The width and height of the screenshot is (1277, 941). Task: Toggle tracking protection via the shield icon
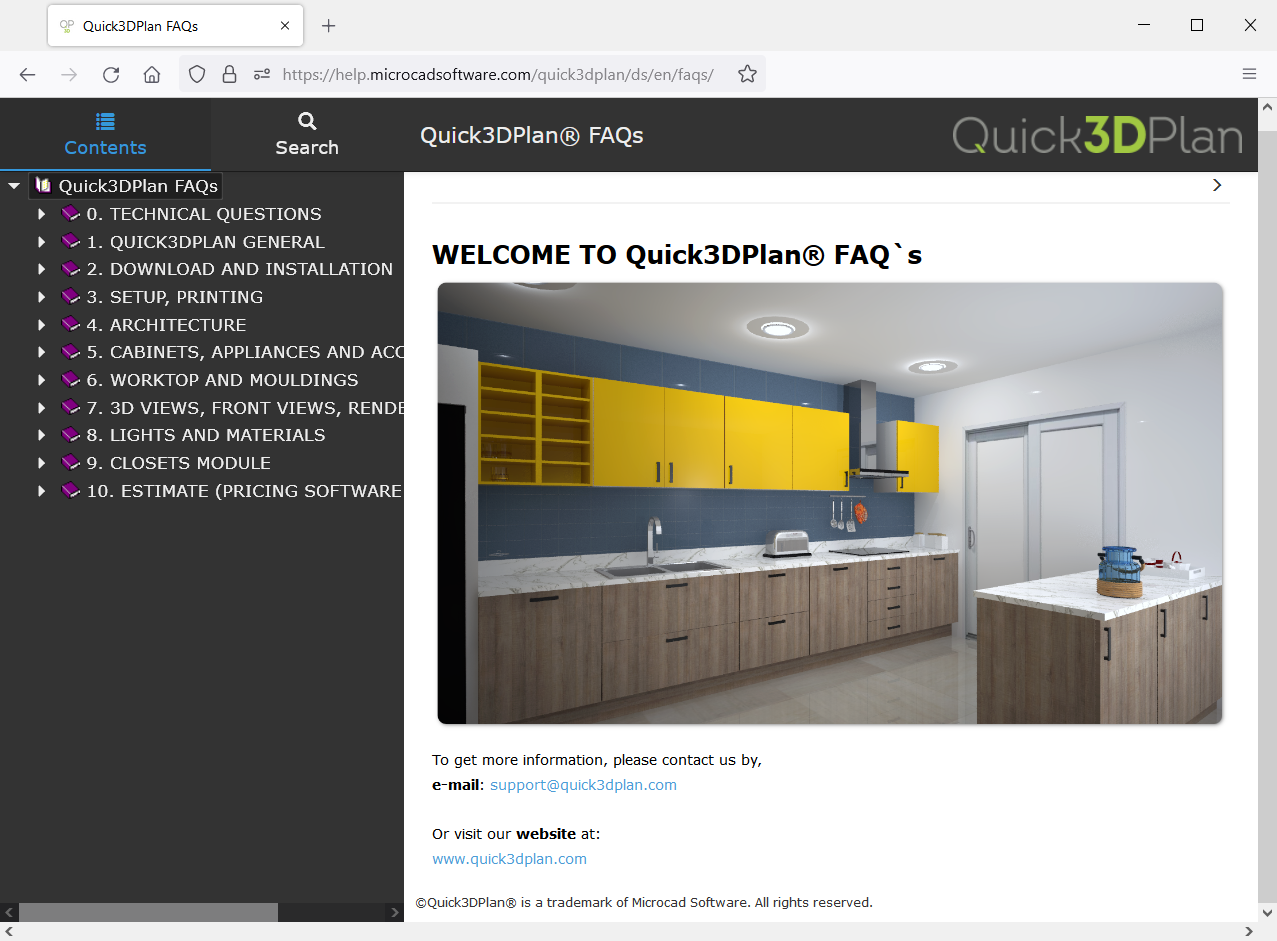click(x=197, y=73)
